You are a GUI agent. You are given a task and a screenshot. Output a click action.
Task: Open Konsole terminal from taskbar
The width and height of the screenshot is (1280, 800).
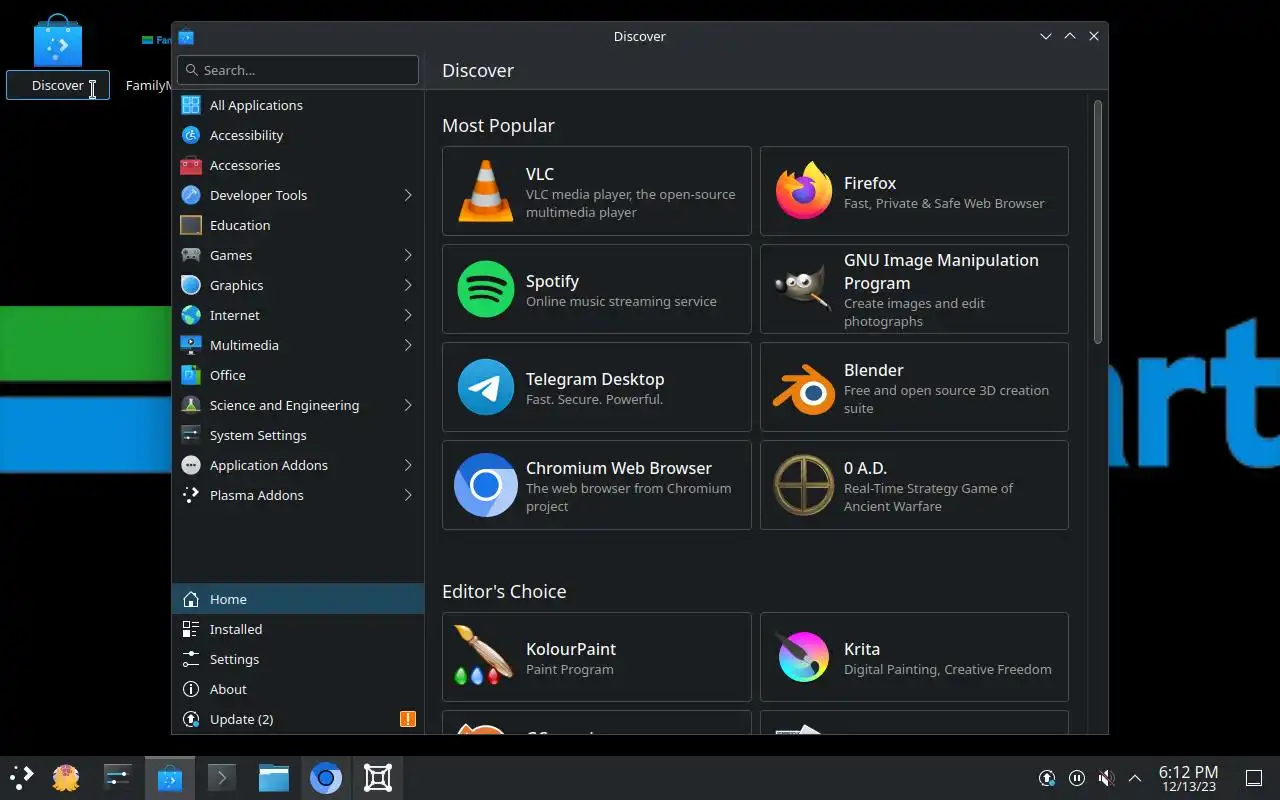[x=222, y=777]
